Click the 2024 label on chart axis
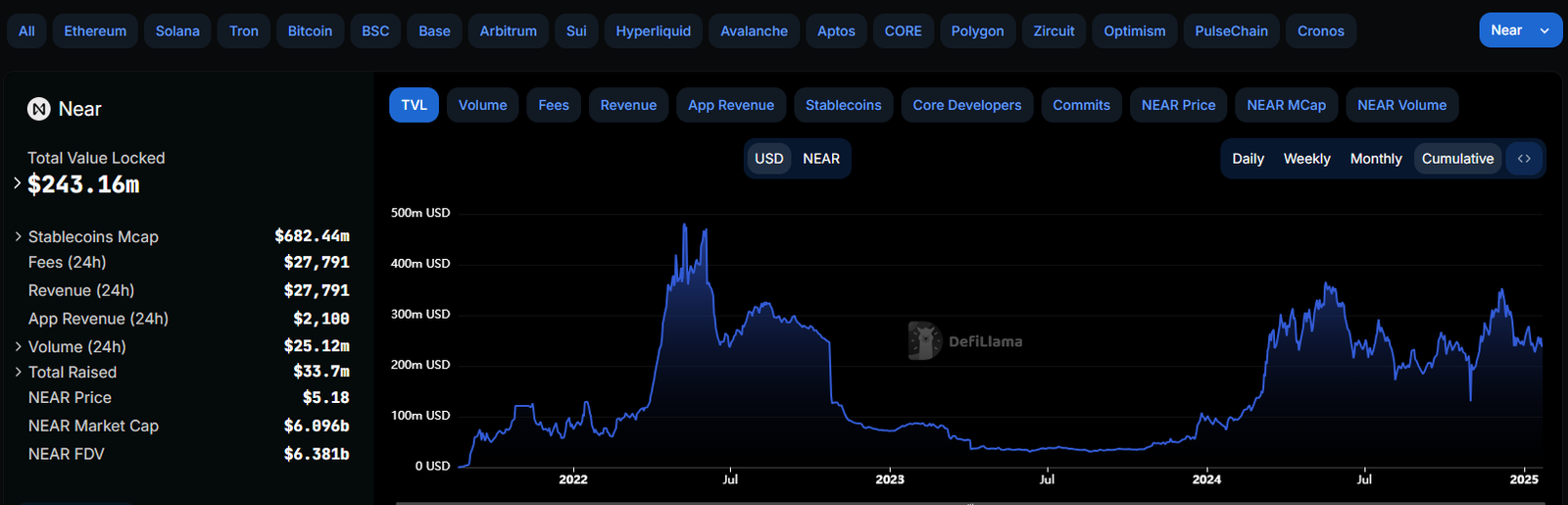The image size is (1568, 505). pos(1206,480)
